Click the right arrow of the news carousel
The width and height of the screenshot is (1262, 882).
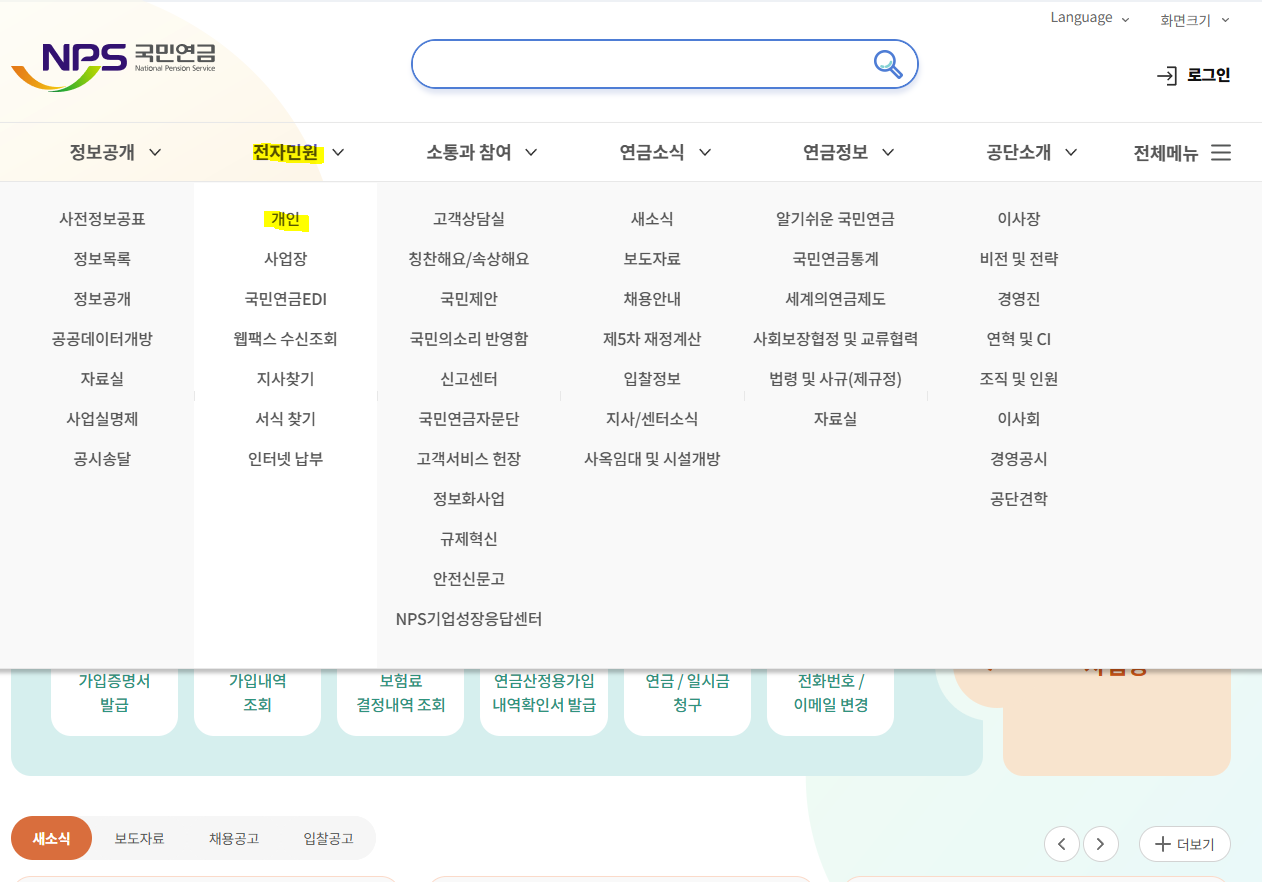click(x=1100, y=843)
